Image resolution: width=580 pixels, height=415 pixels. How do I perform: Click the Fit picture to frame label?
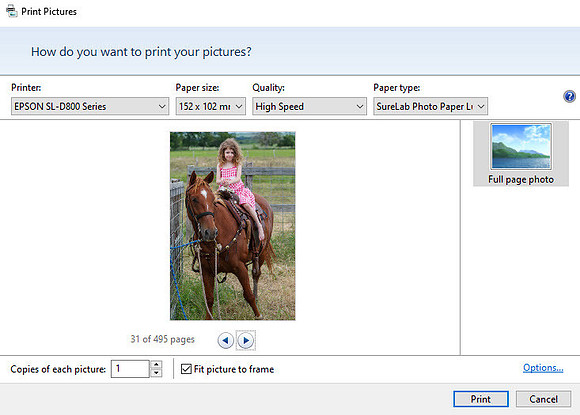click(x=234, y=369)
